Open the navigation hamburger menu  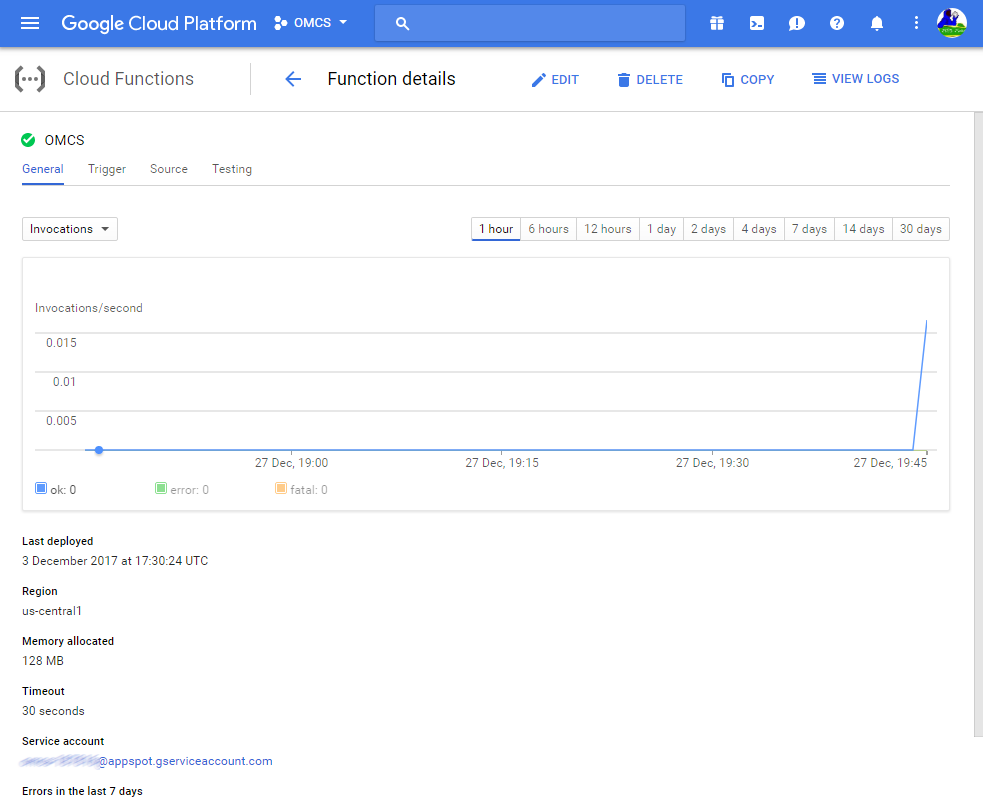tap(30, 23)
